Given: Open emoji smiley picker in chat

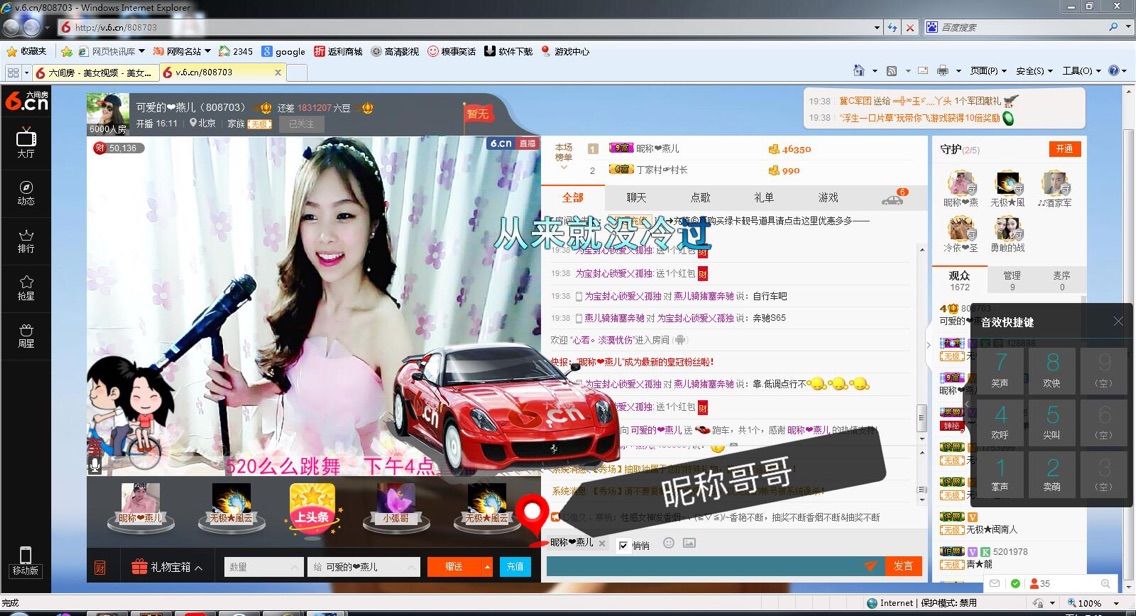Looking at the screenshot, I should point(669,543).
